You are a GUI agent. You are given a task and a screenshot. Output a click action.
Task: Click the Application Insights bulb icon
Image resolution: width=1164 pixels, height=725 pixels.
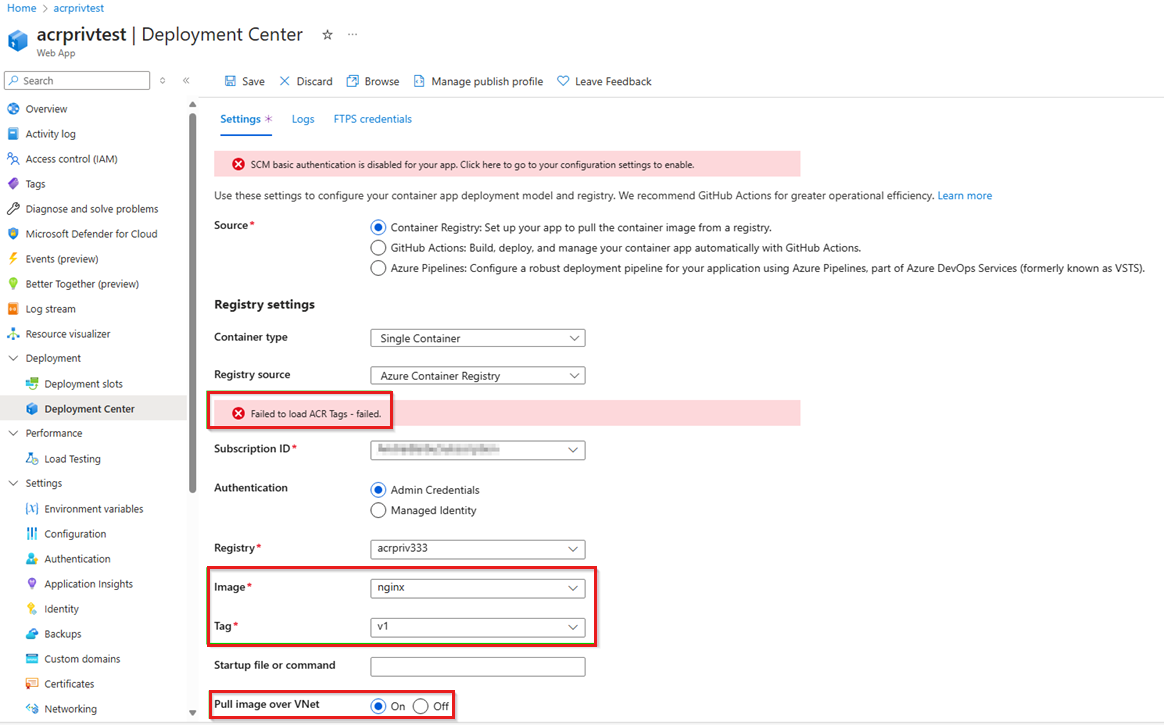pos(32,584)
